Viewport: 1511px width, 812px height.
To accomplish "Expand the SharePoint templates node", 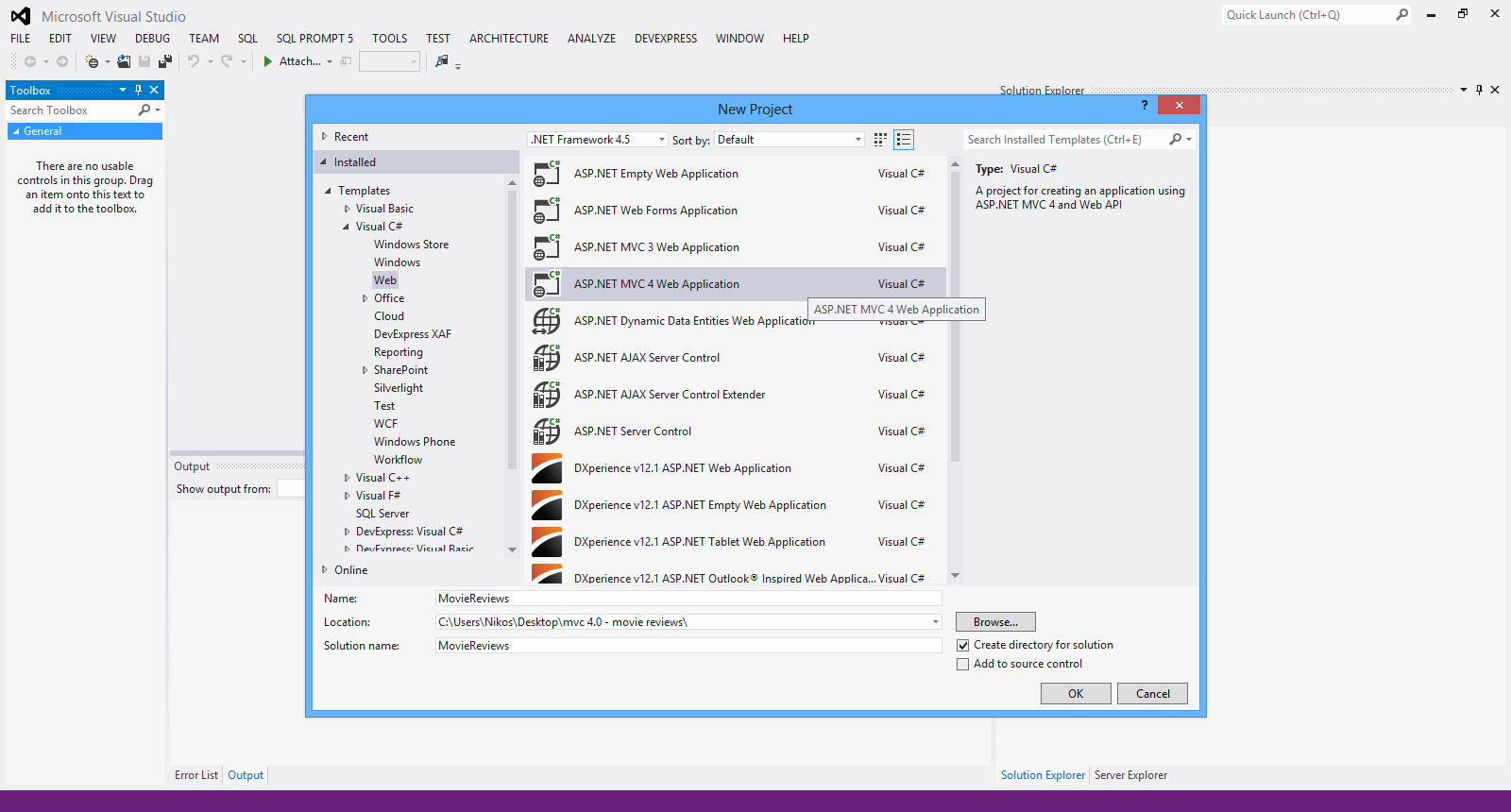I will point(365,370).
